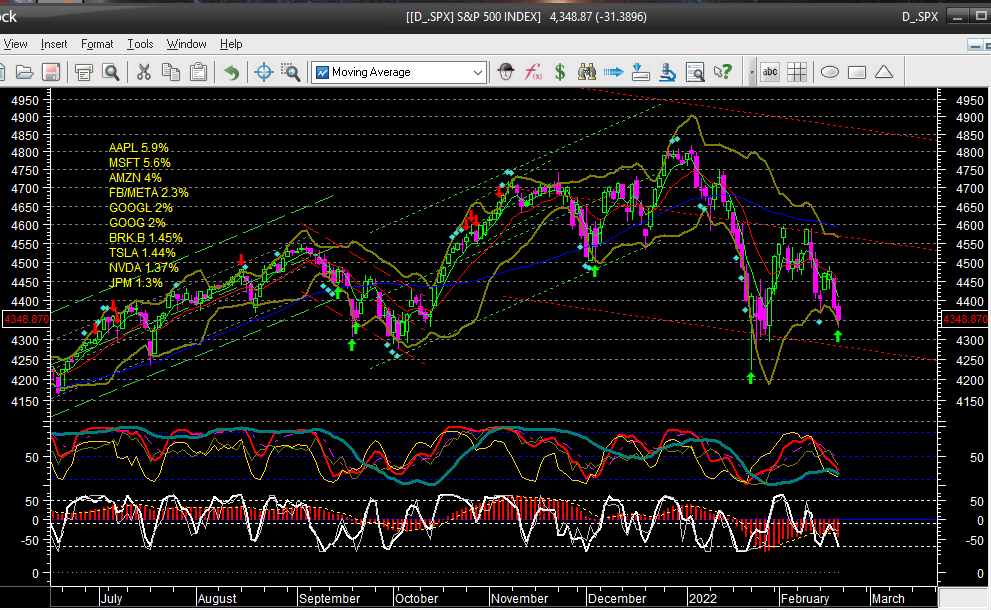Click the November label on time axis

coord(520,598)
